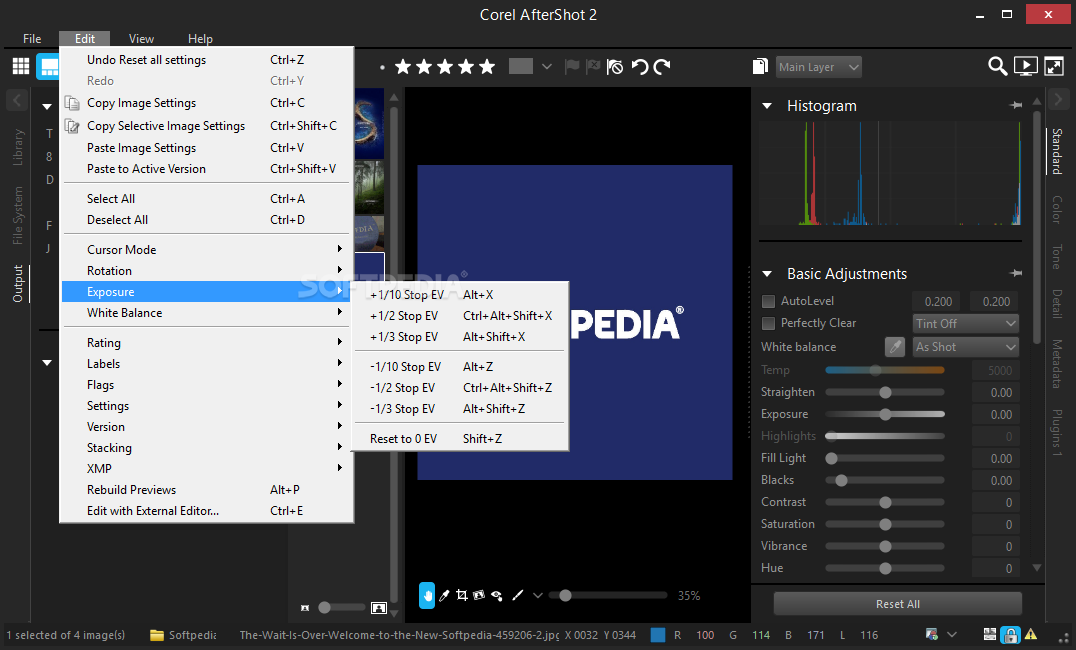Adjust the Exposure slider handle
1076x650 pixels.
click(x=885, y=415)
